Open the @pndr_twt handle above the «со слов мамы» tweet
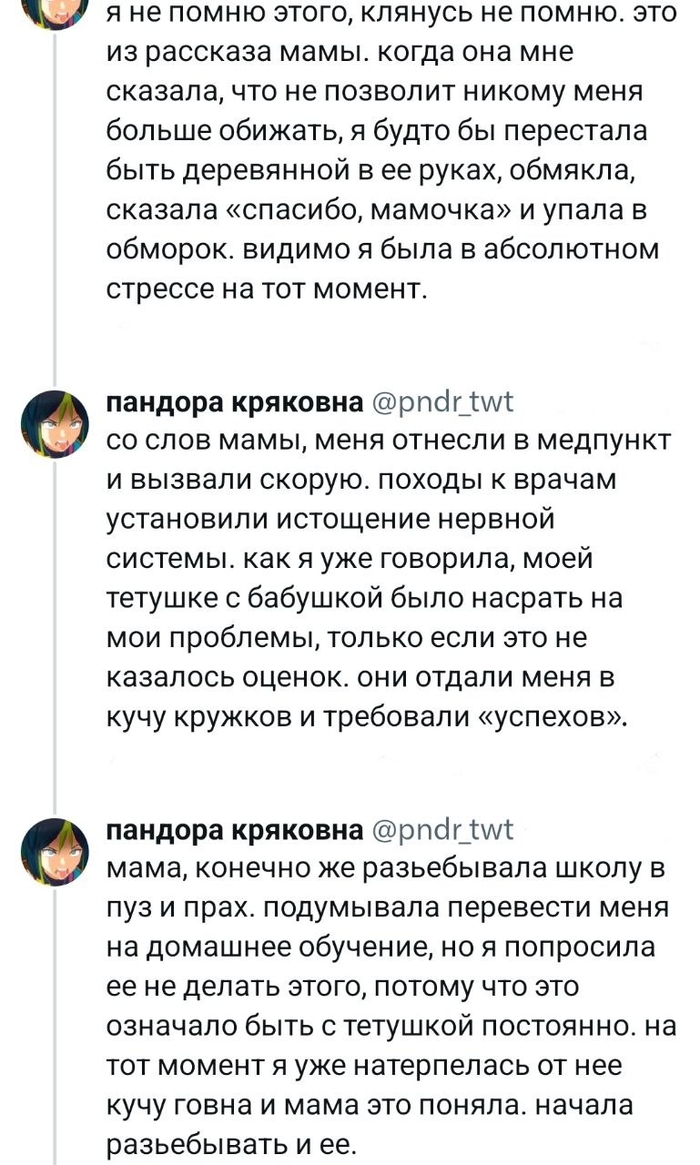Screen dimensions: 700x1165 click(441, 402)
